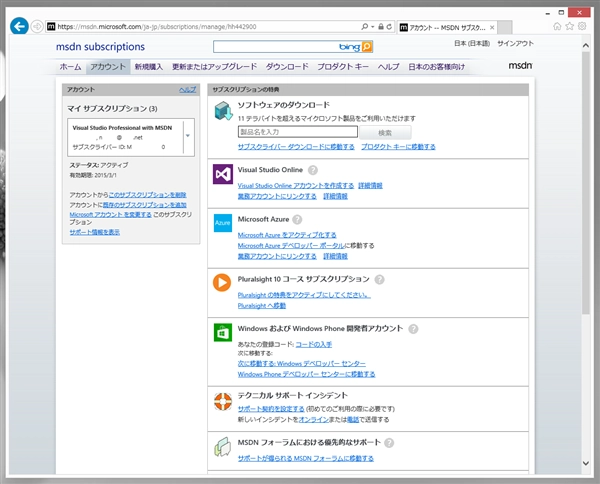Click the vertical scrollbar thumb
This screenshot has height=484, width=600.
(x=586, y=183)
